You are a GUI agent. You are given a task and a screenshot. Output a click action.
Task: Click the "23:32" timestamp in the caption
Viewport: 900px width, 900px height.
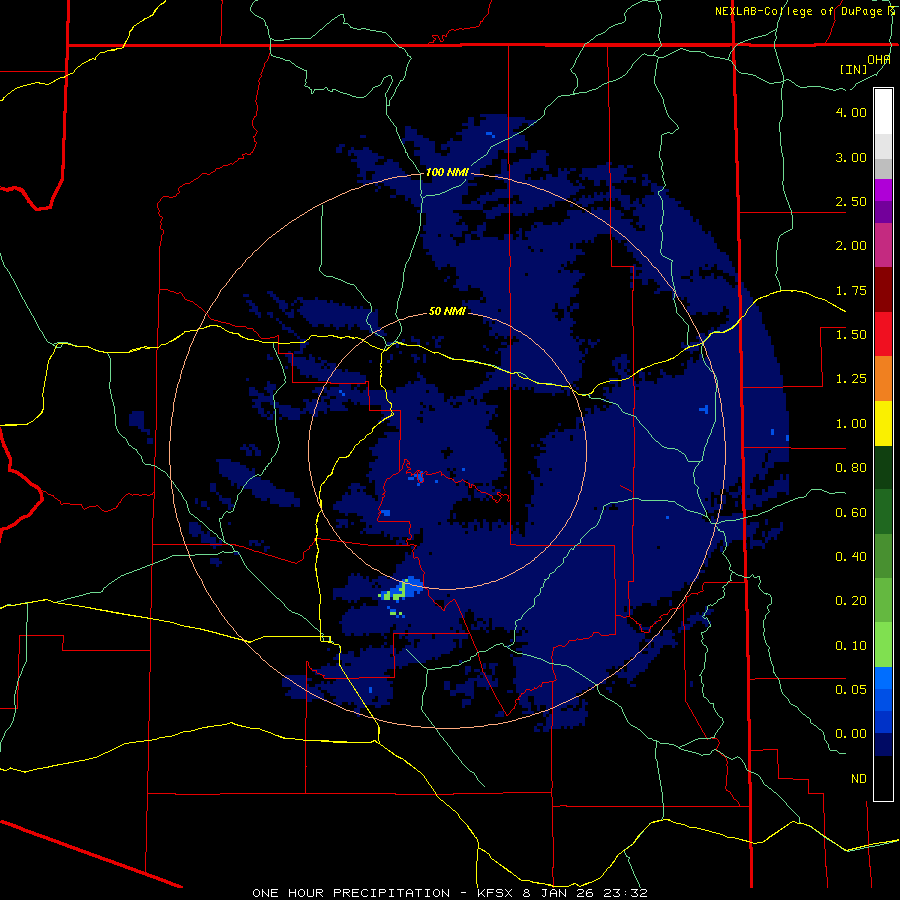(x=627, y=893)
